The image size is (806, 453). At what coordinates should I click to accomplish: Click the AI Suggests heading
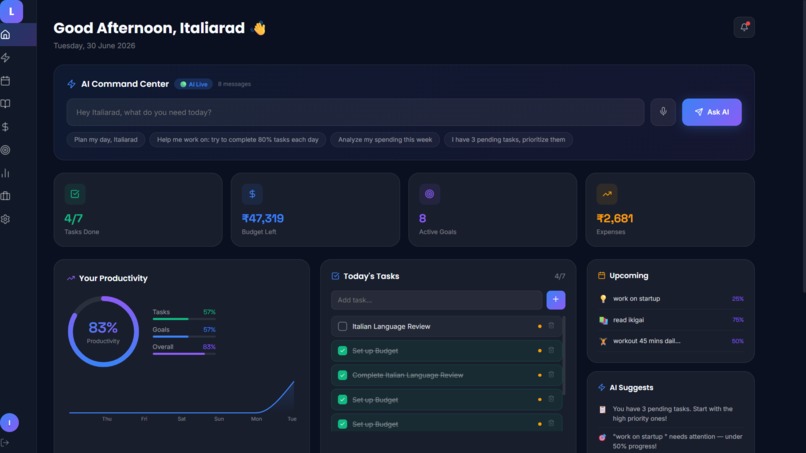[631, 388]
